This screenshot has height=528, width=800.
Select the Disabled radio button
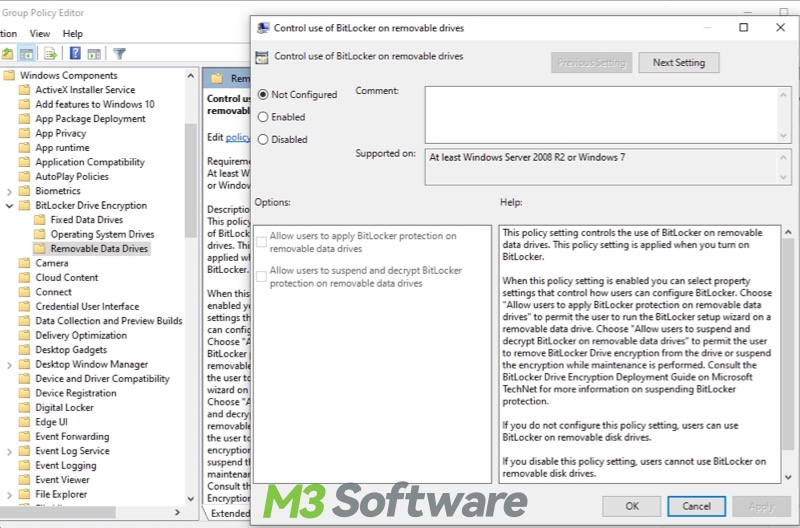[x=263, y=139]
